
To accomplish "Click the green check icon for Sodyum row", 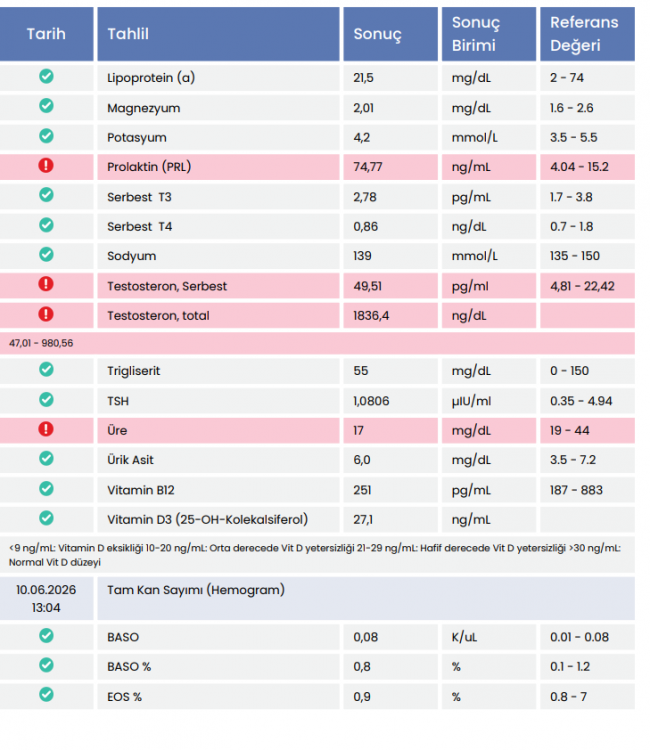I will point(46,254).
